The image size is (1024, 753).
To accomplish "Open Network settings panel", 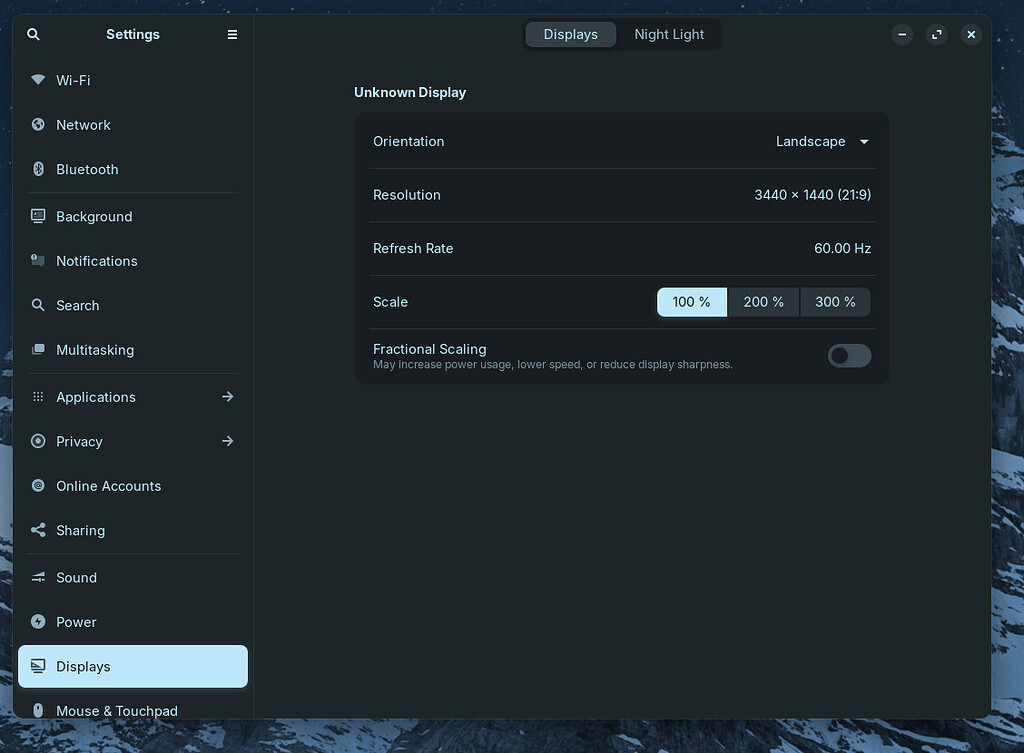I will pyautogui.click(x=133, y=125).
